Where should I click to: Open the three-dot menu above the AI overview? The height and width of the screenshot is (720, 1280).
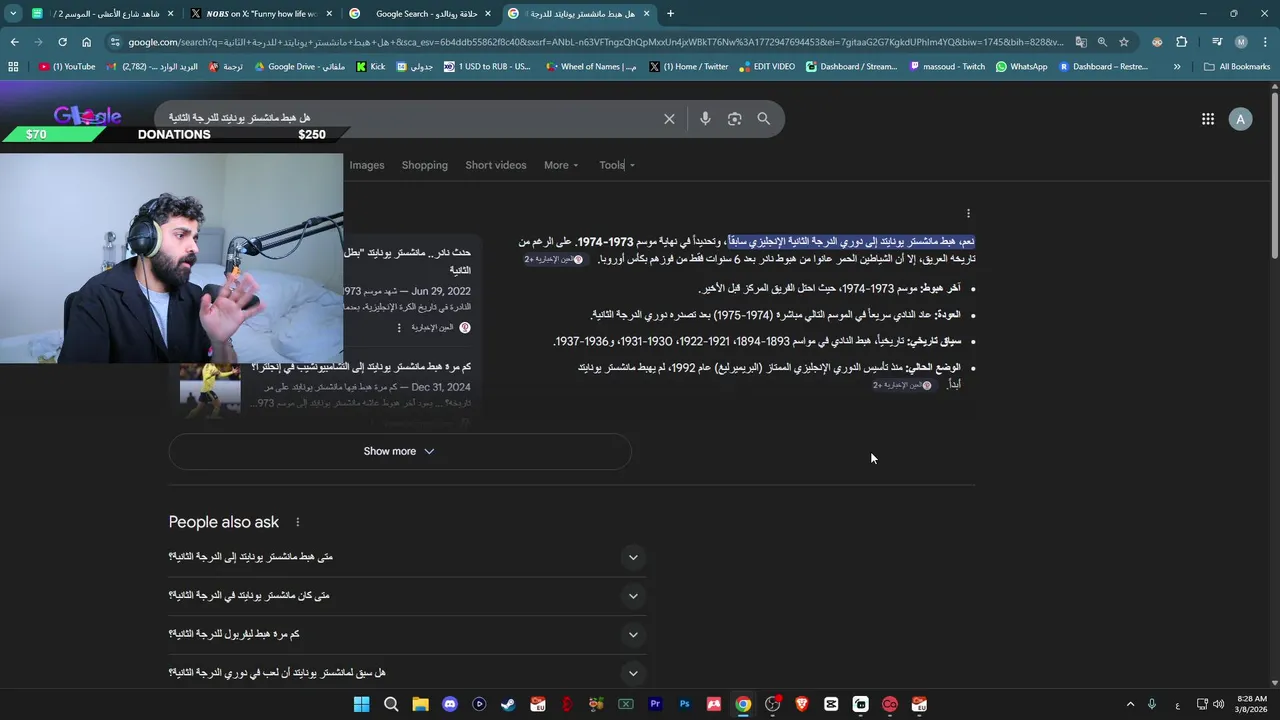pyautogui.click(x=968, y=213)
